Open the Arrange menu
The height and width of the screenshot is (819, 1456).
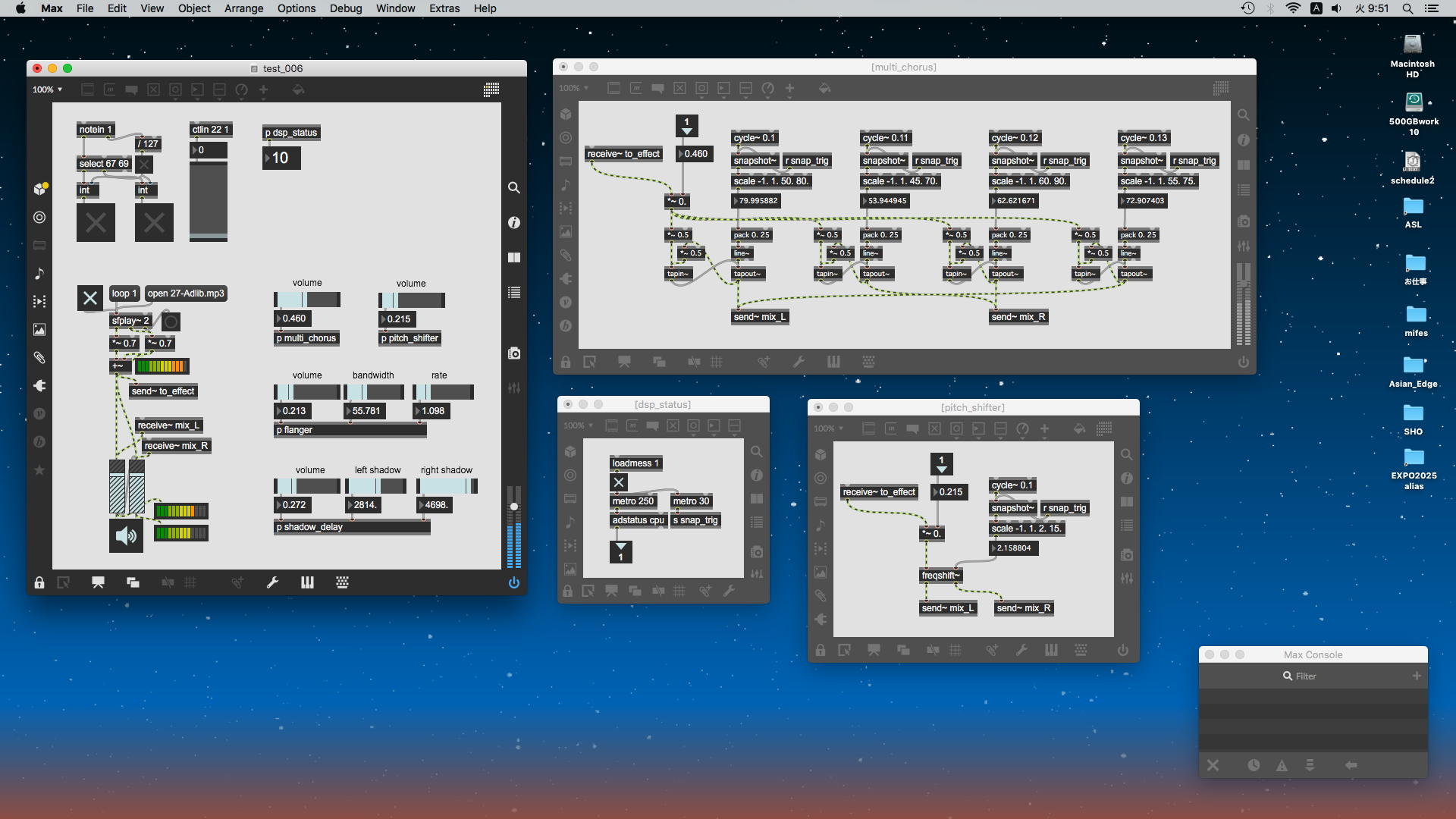243,8
